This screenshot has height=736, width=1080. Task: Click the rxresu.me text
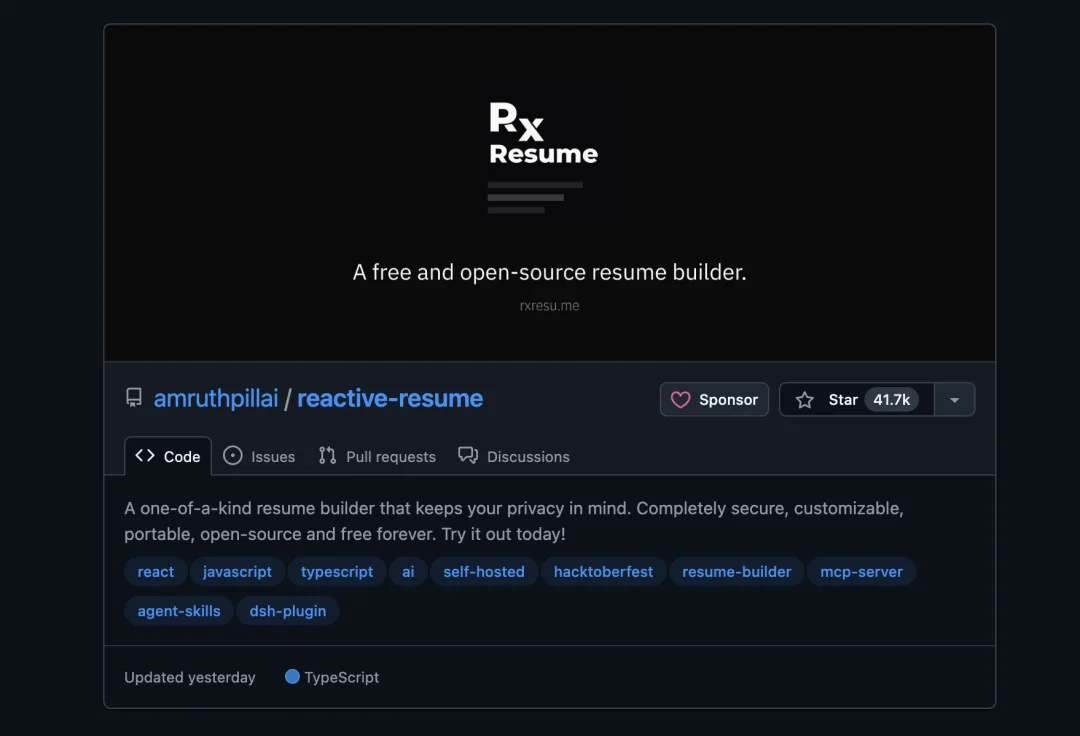(550, 305)
